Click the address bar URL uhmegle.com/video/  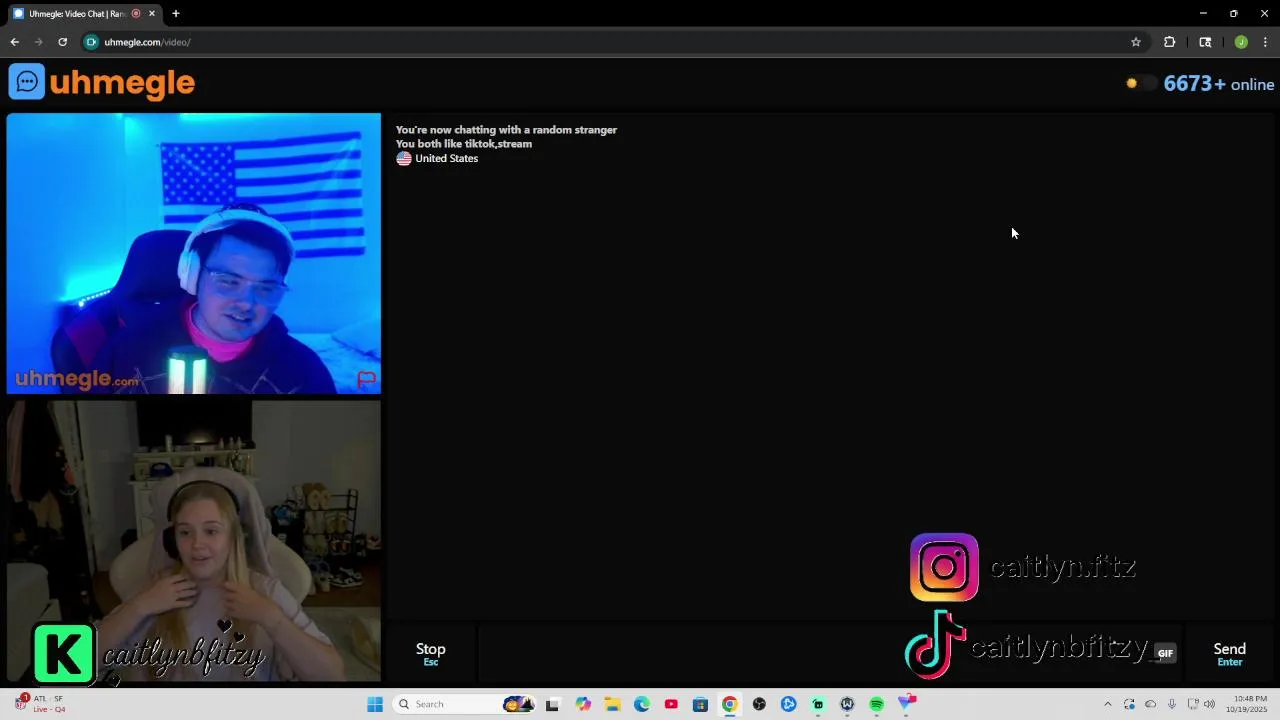tap(147, 42)
